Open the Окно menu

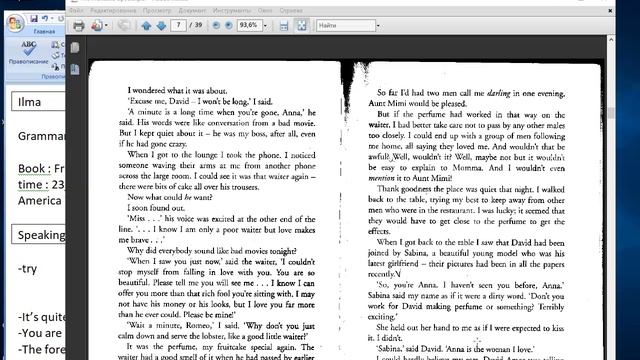click(265, 11)
